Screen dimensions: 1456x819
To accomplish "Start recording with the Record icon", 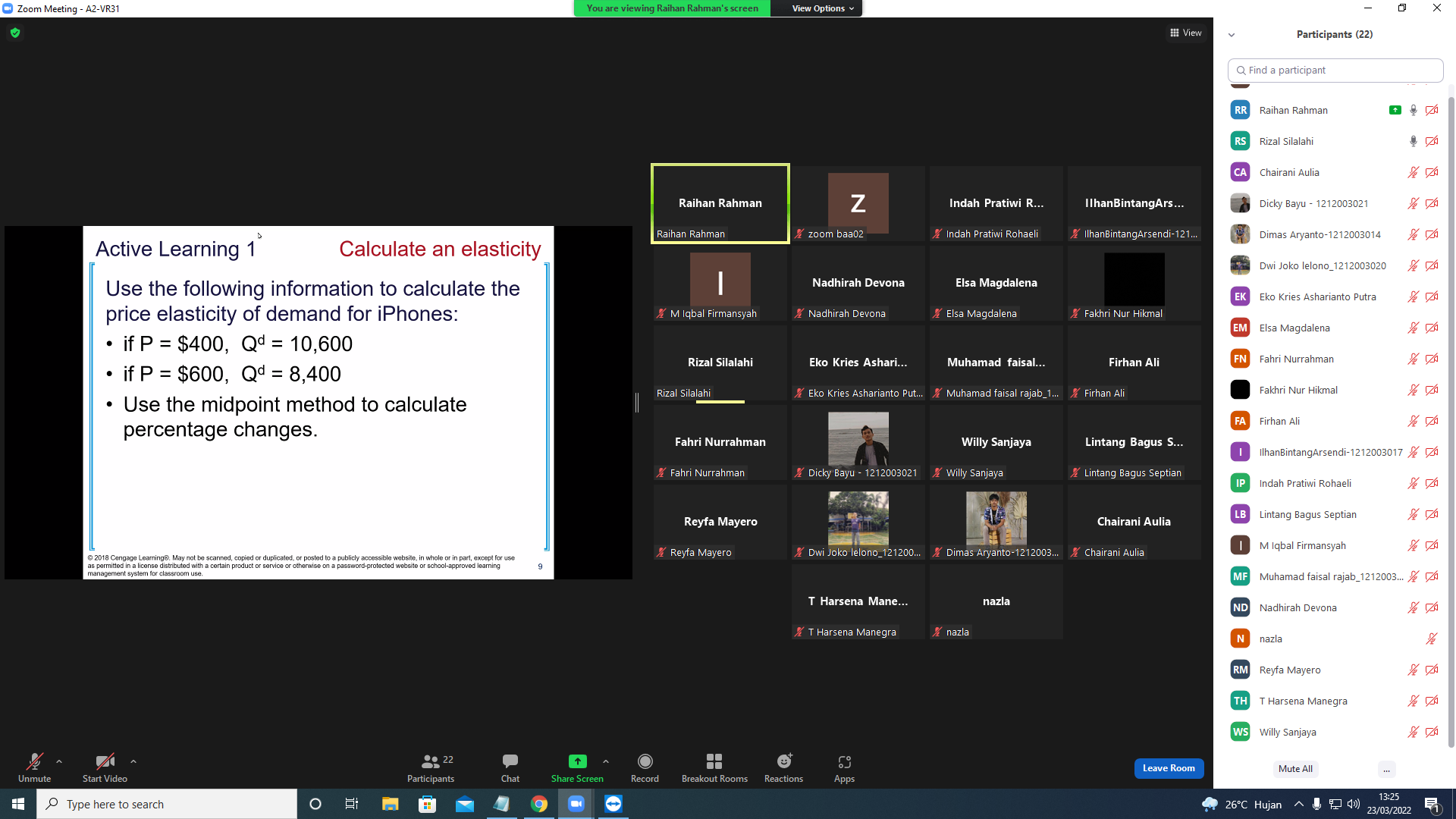I will pyautogui.click(x=645, y=761).
